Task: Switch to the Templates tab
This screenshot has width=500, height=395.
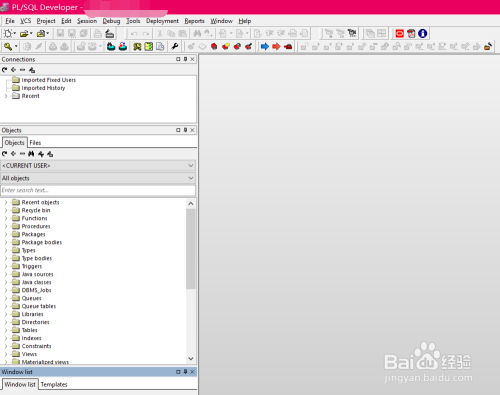Action: pos(54,384)
